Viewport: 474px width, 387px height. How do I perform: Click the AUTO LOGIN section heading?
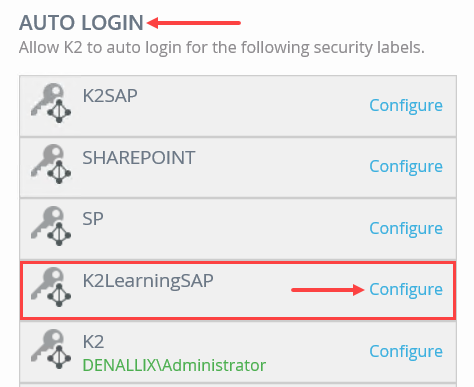81,23
